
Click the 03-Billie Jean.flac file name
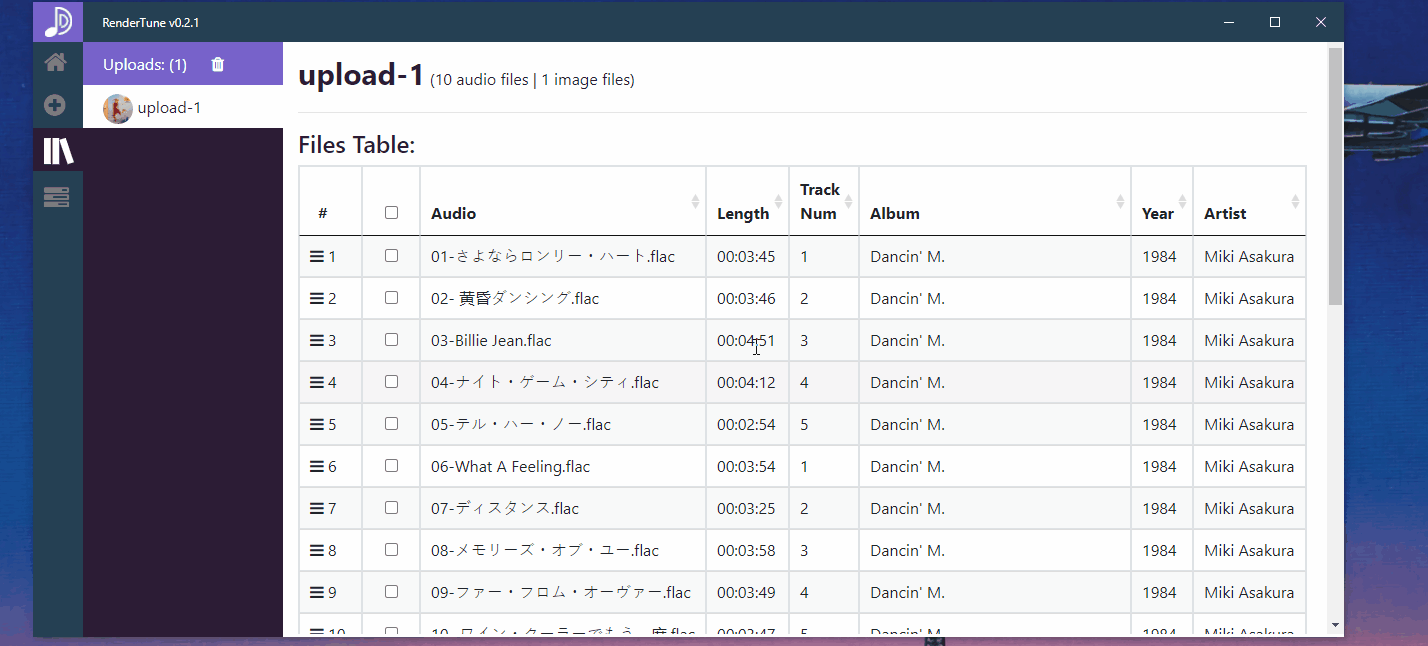[491, 340]
